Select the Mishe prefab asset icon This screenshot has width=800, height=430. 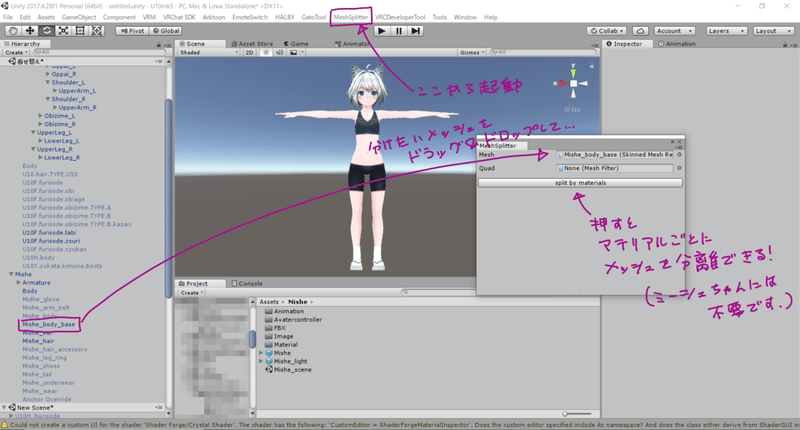tap(269, 353)
